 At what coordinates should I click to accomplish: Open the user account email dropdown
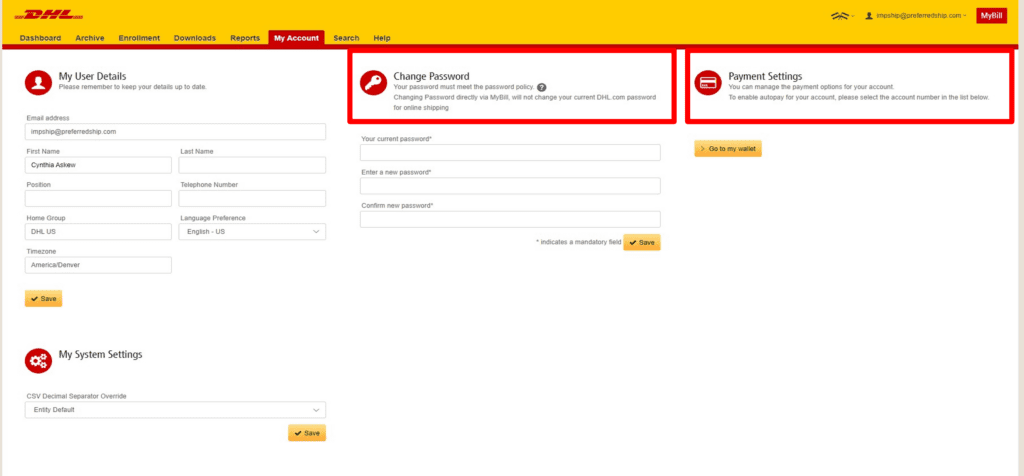(920, 16)
